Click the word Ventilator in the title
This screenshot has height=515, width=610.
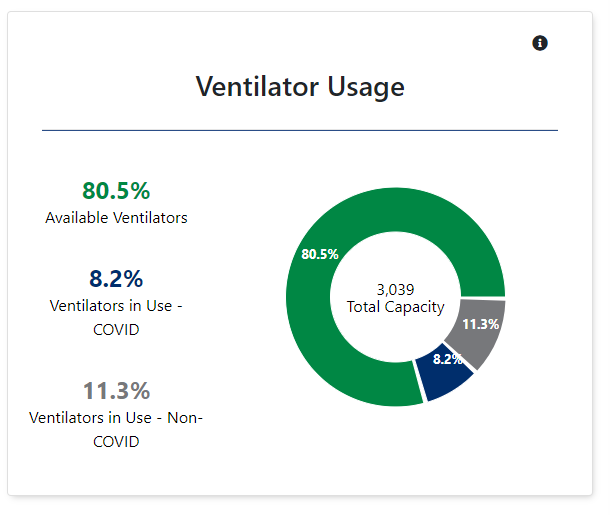[x=257, y=87]
